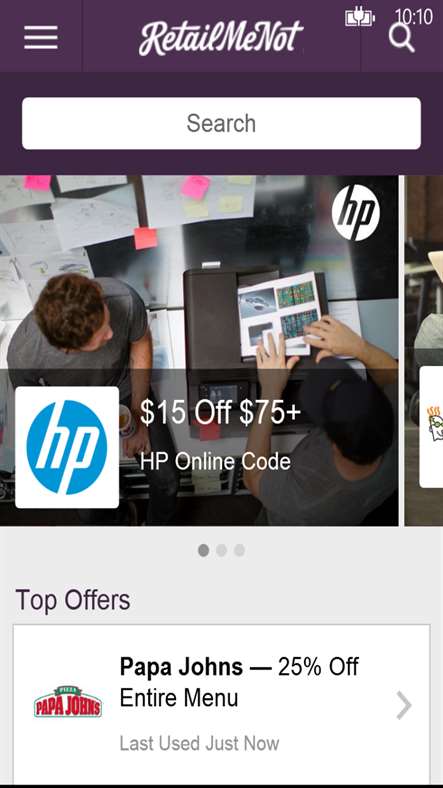Tap the HP Online Code label
This screenshot has width=443, height=788.
pyautogui.click(x=215, y=461)
